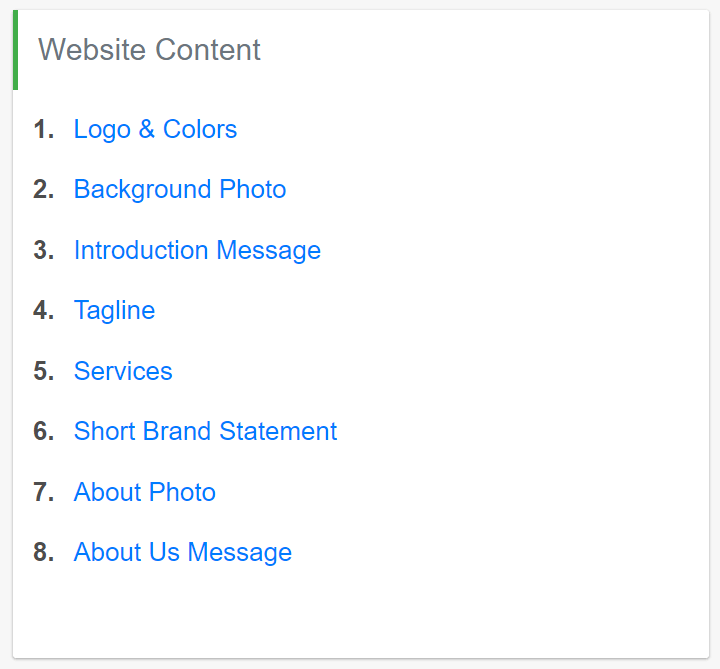720x669 pixels.
Task: Click the About Us Message link
Action: (x=183, y=552)
